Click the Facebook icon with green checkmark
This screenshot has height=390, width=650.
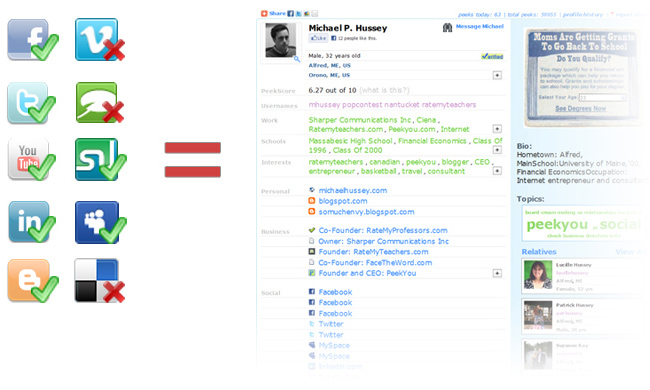32,39
